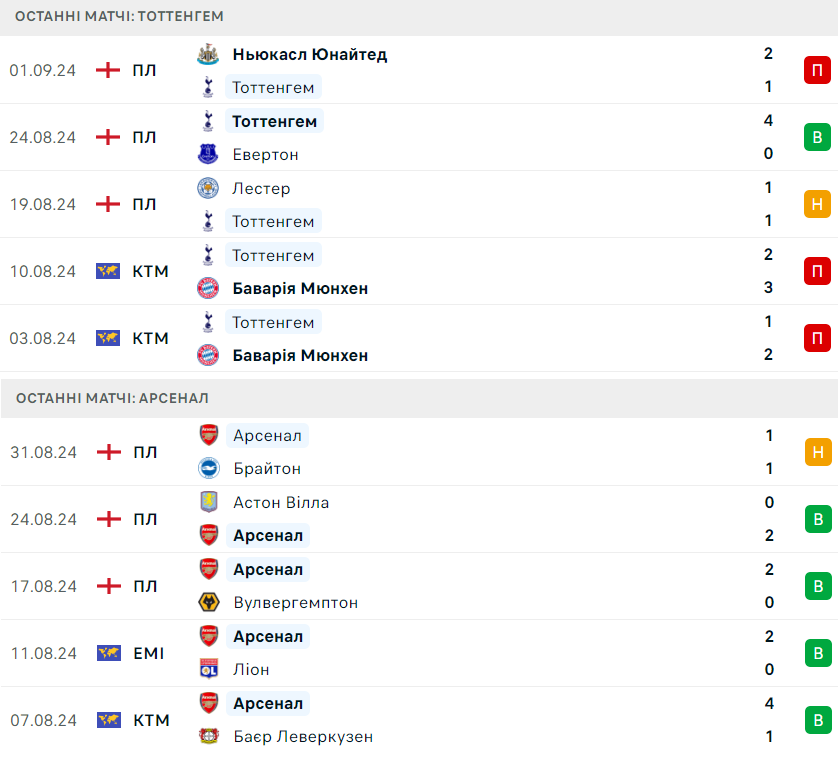
Task: Click red П badge for Newcastle match
Action: click(x=817, y=70)
